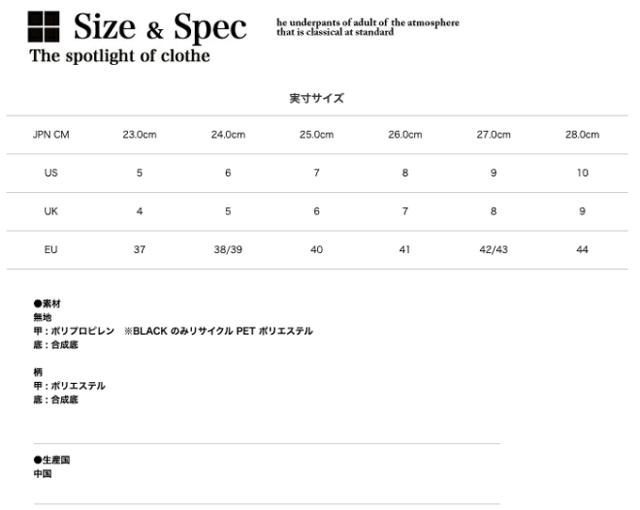The image size is (640, 510).
Task: Select the EU row label
Action: click(x=51, y=249)
